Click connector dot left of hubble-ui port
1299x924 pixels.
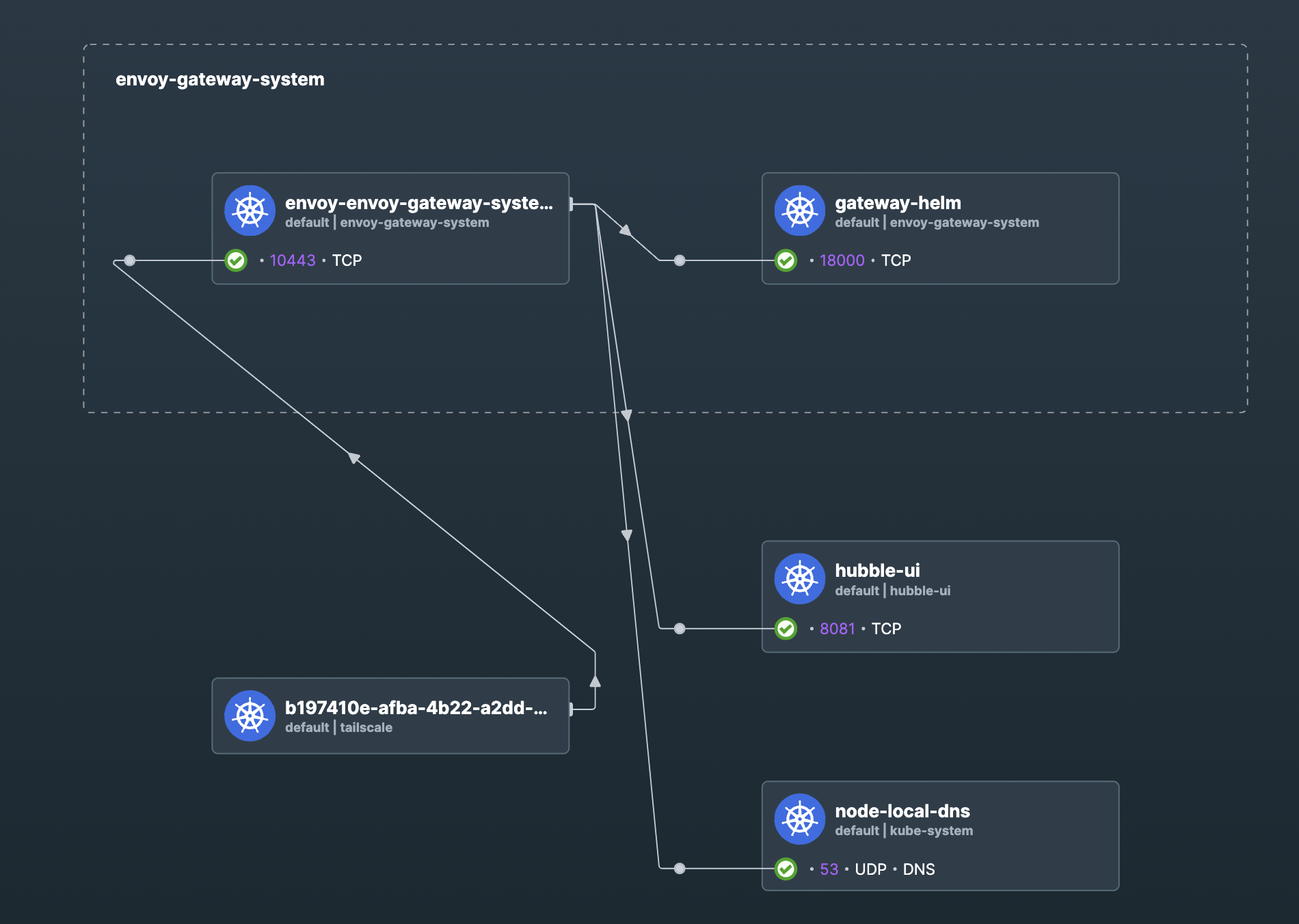click(680, 629)
